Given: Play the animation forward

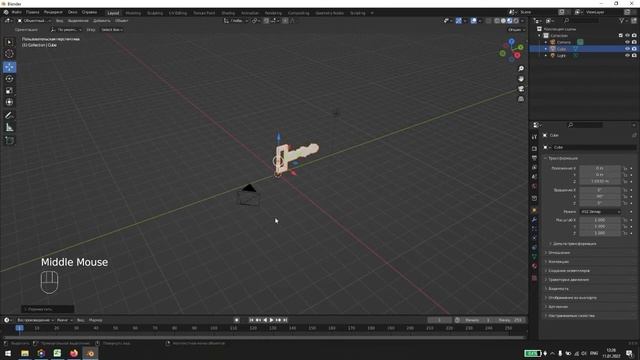Looking at the screenshot, I should tap(272, 320).
